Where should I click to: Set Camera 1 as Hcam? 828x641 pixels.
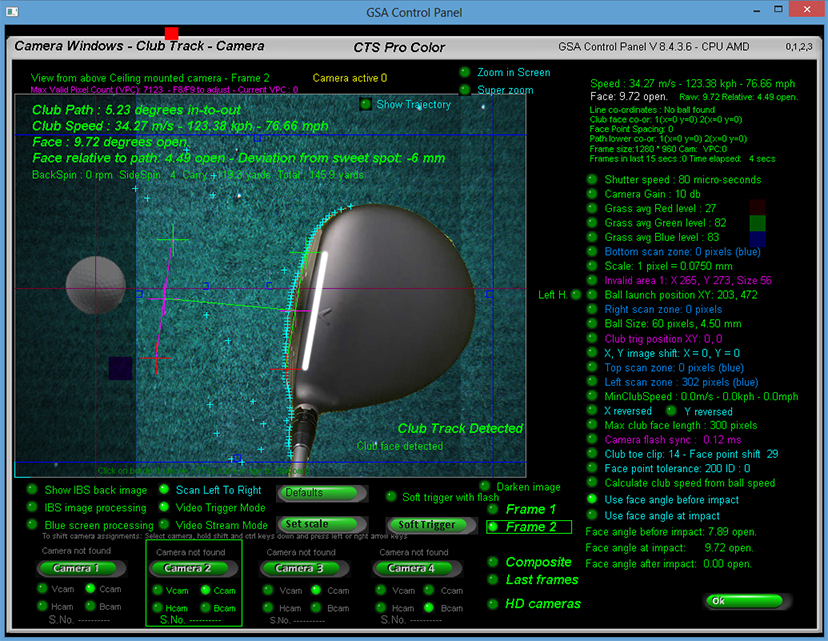point(42,606)
